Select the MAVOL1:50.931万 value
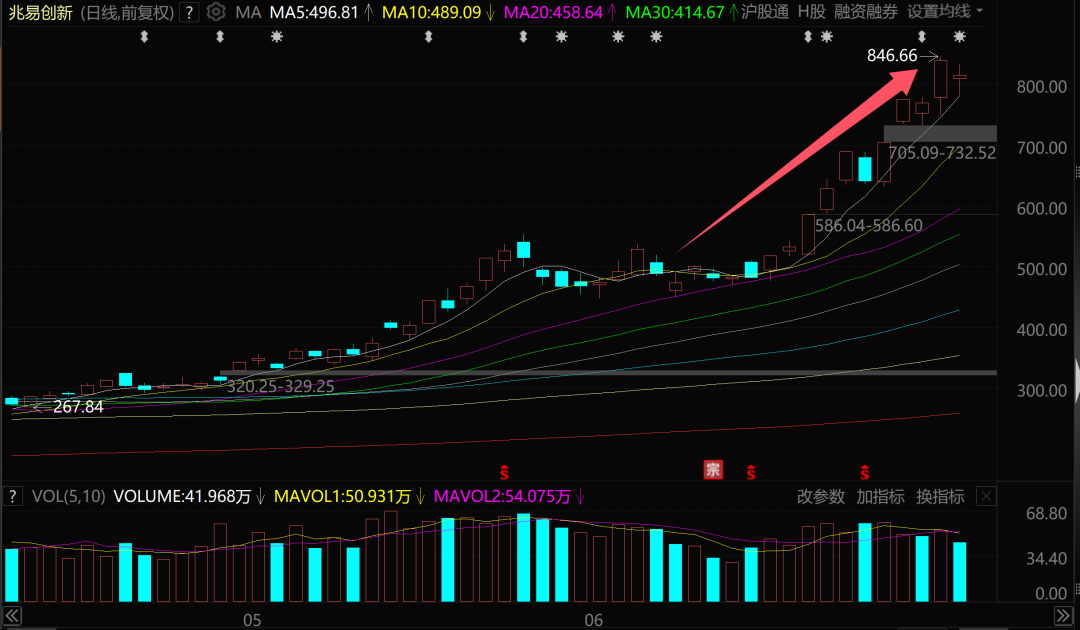The width and height of the screenshot is (1080, 630). click(342, 496)
